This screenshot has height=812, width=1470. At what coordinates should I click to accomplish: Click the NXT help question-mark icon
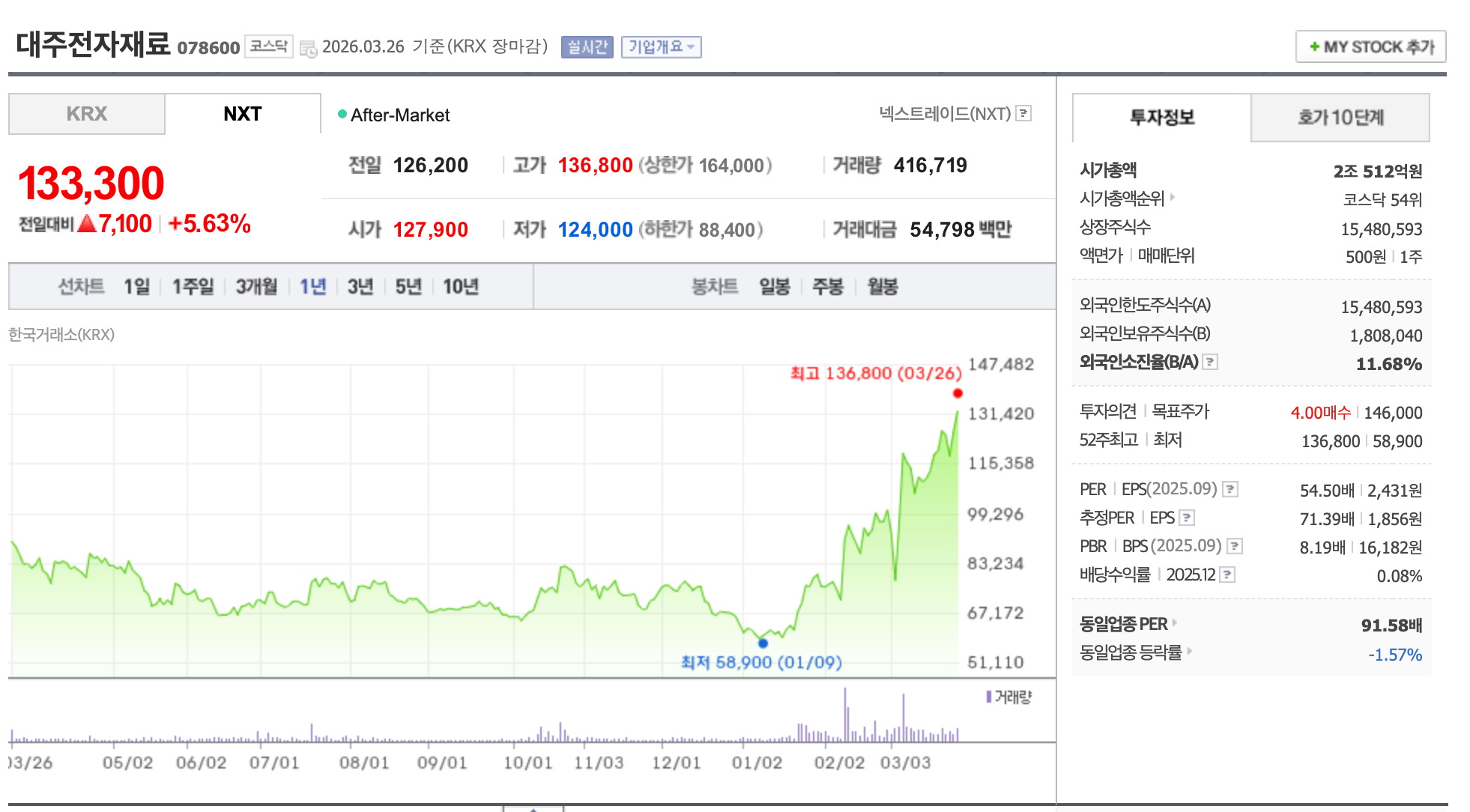click(1023, 113)
